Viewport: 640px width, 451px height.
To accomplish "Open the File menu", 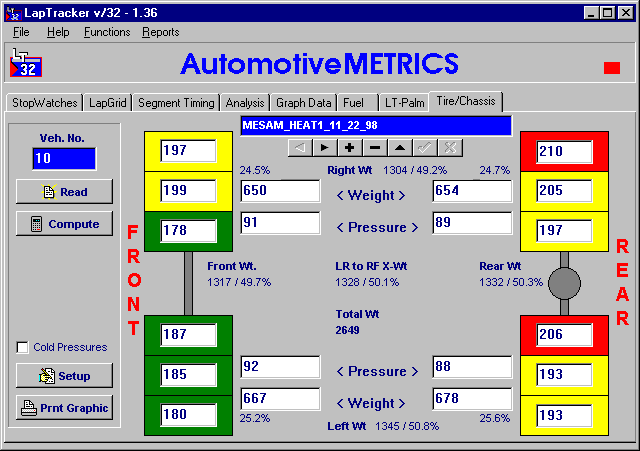I will (x=21, y=32).
